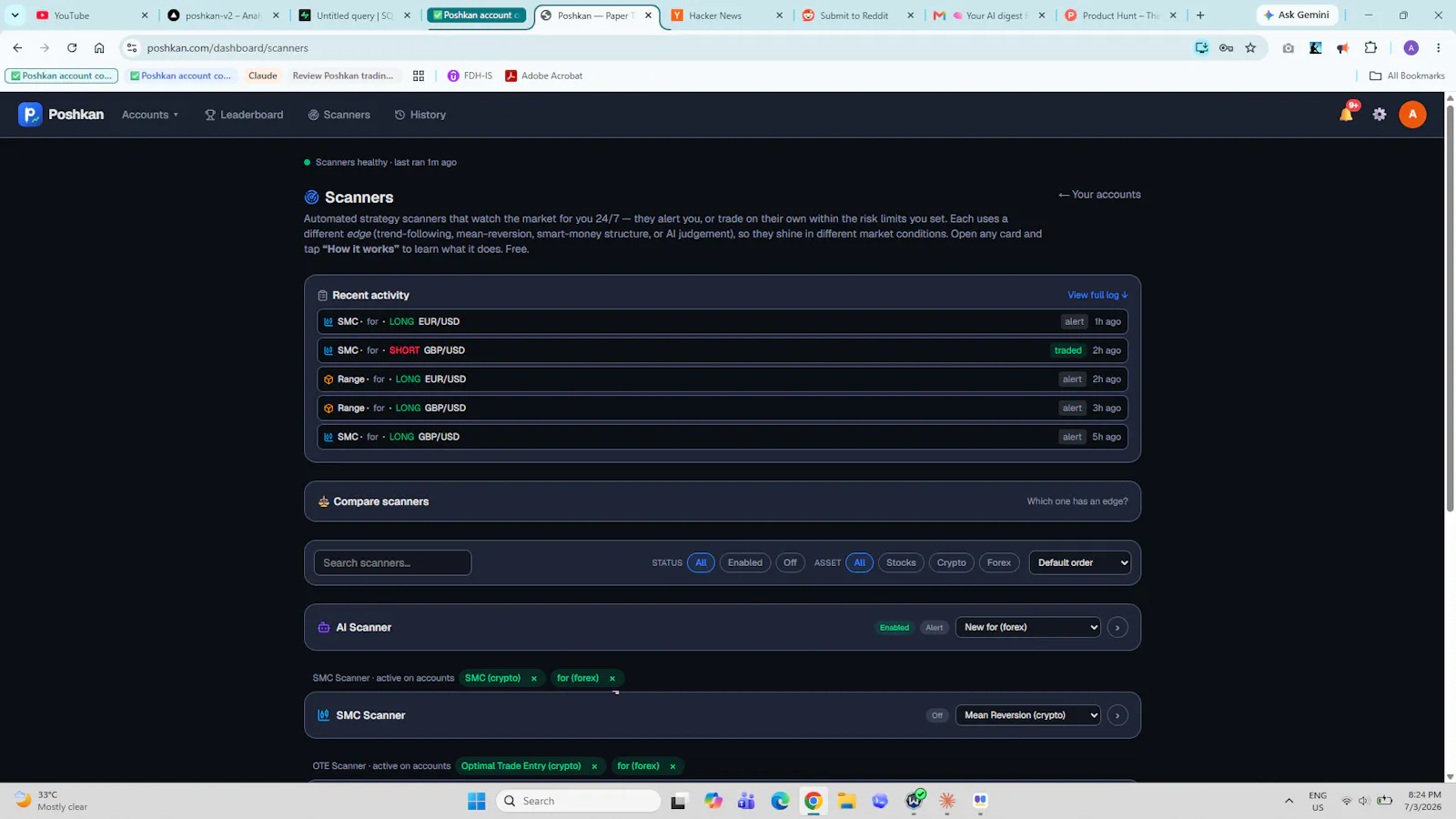Filter scanners by Off status
1456x819 pixels.
pos(790,562)
